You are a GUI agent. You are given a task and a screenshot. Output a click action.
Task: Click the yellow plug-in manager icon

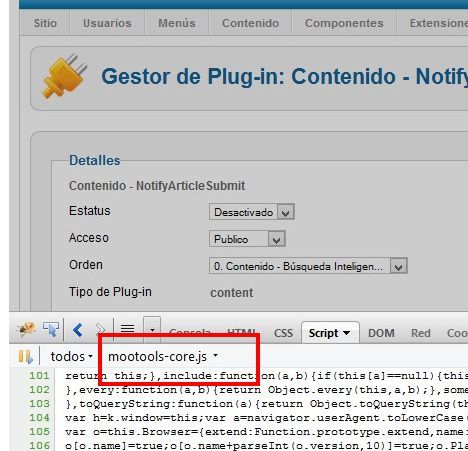[64, 76]
